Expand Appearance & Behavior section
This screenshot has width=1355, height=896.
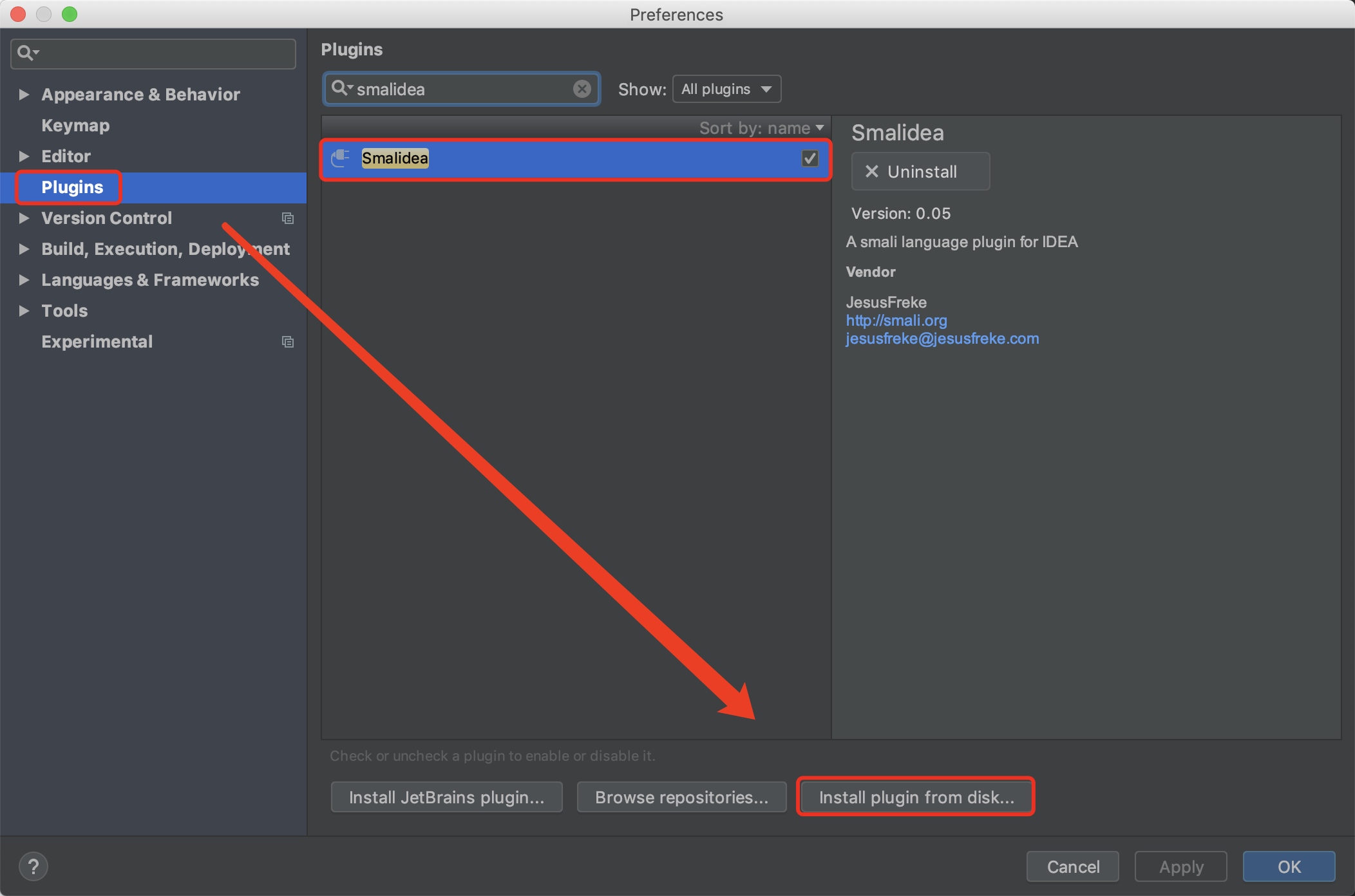(24, 95)
